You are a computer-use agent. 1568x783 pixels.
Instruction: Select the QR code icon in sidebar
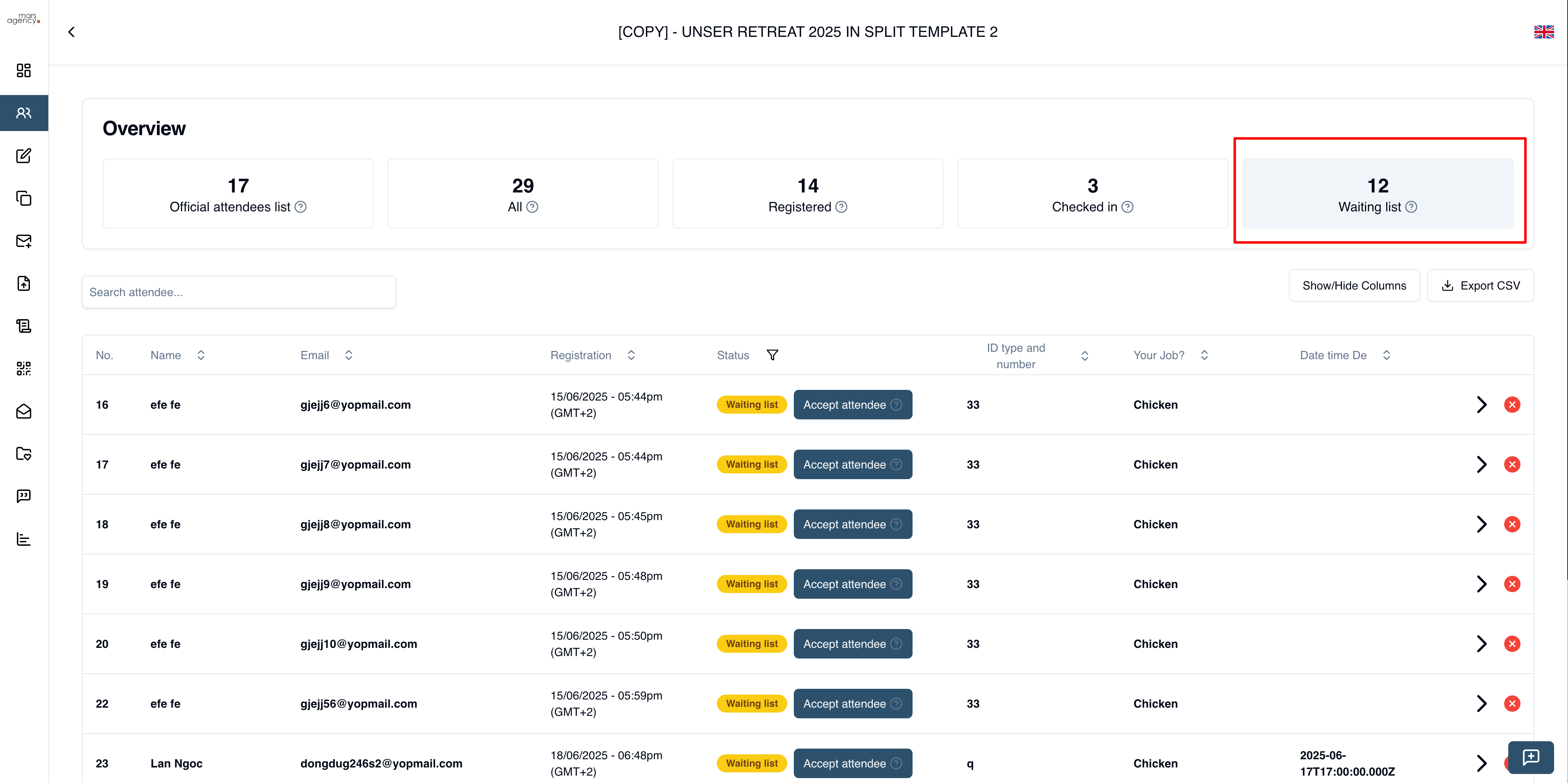click(x=24, y=369)
